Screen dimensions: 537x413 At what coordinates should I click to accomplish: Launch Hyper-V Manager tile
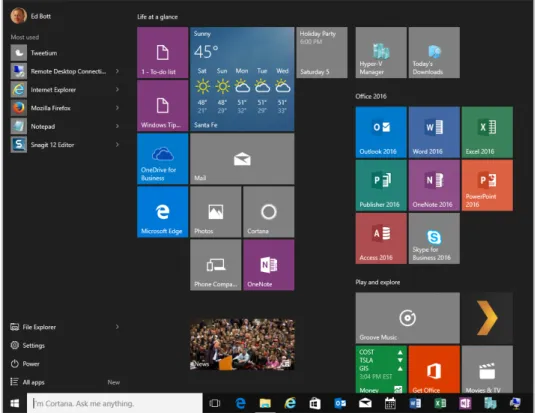pyautogui.click(x=381, y=52)
